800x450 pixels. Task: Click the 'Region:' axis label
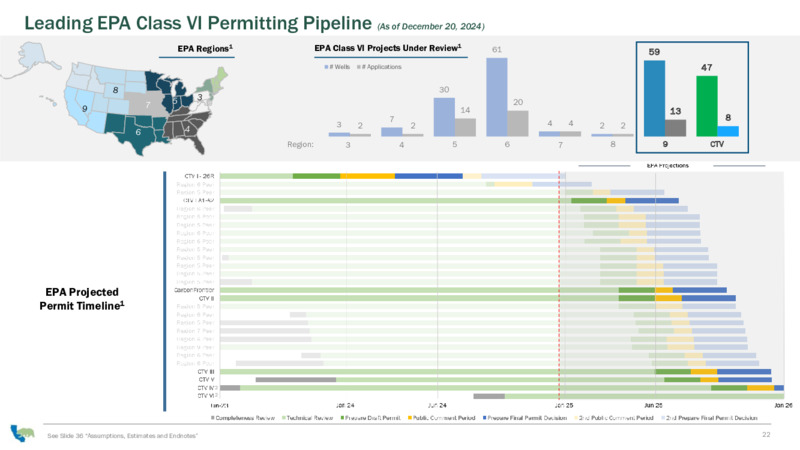click(300, 144)
